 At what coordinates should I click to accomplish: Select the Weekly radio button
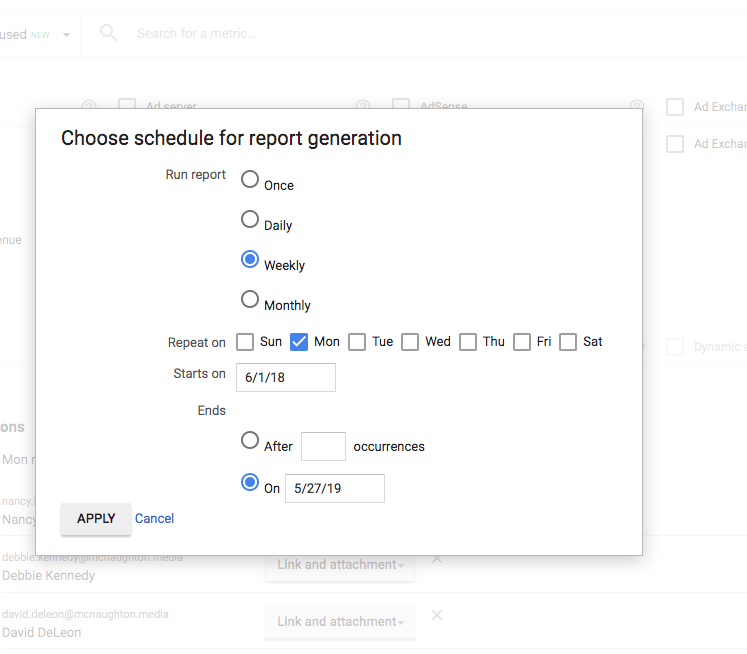pos(250,259)
